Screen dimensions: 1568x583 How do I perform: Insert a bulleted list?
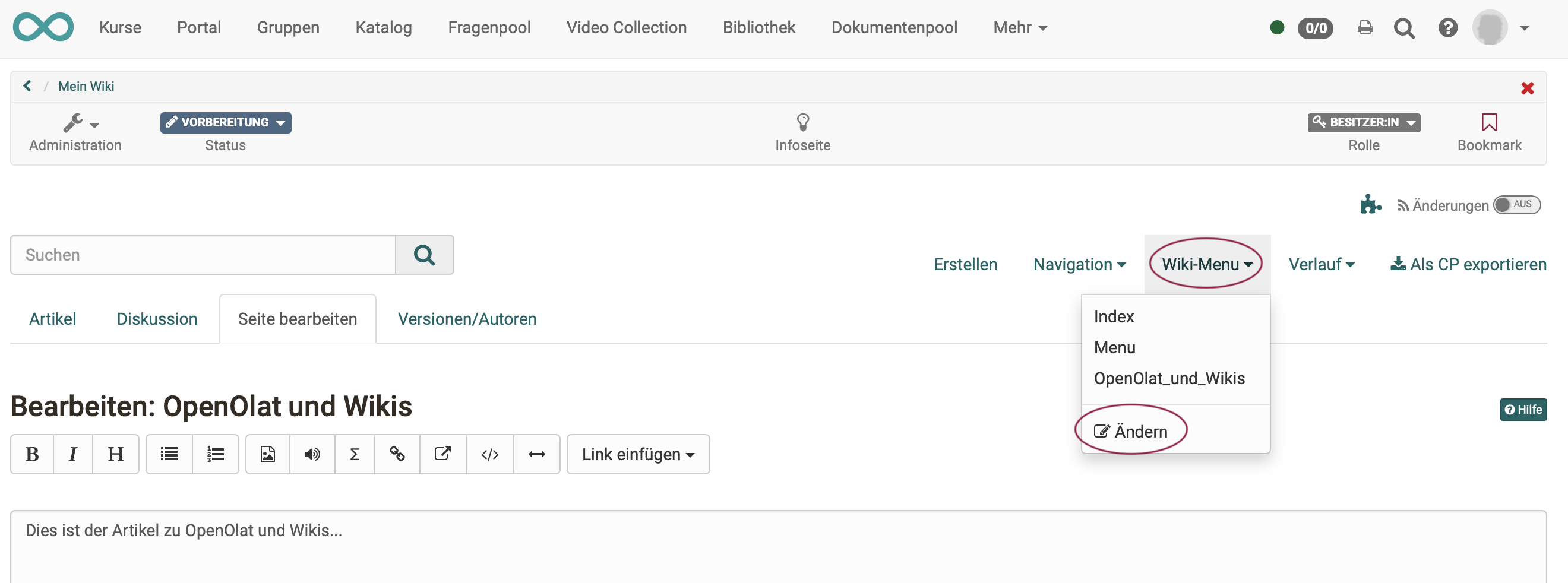[x=169, y=454]
